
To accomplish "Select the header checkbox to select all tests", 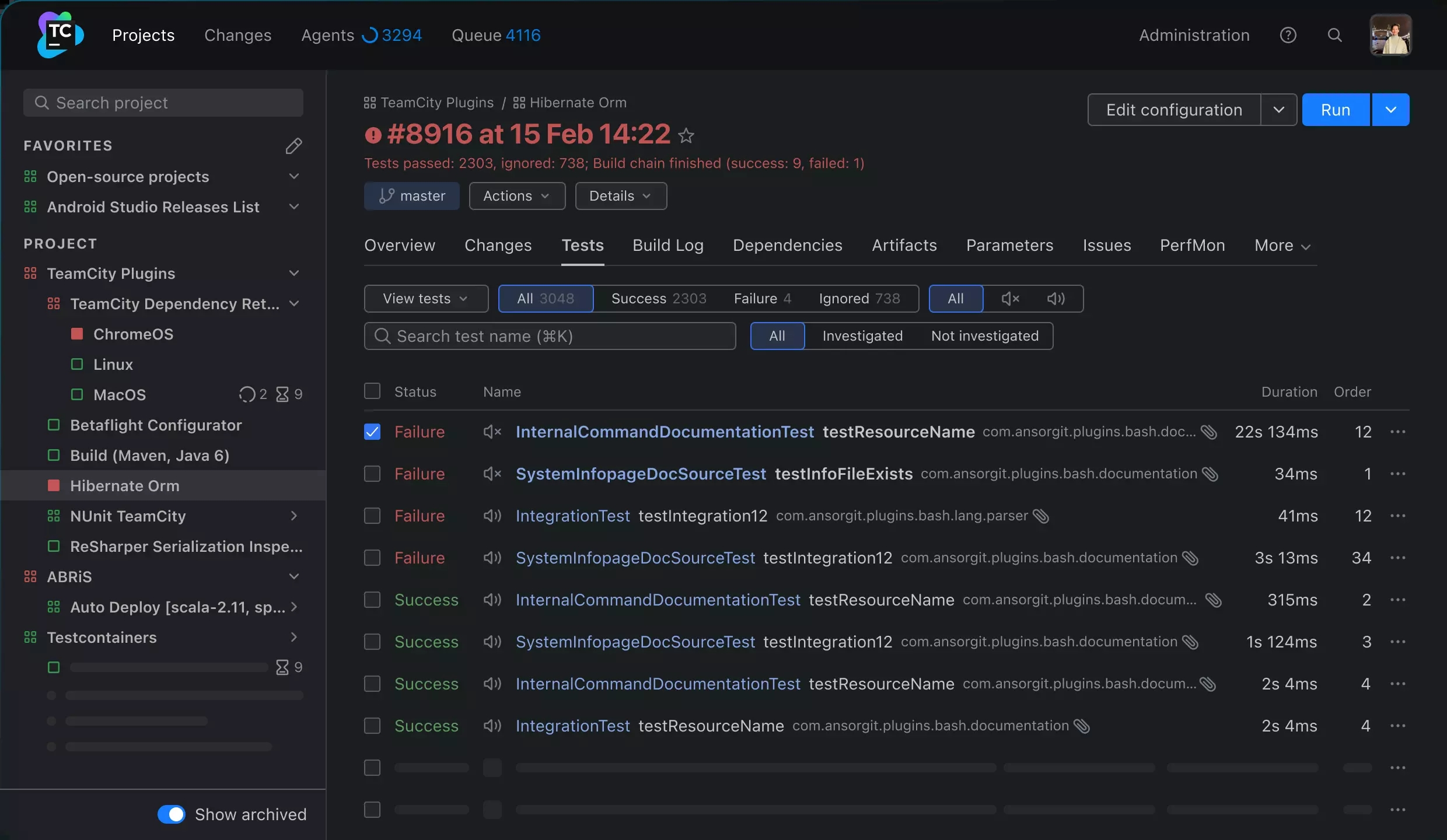I will pyautogui.click(x=372, y=390).
